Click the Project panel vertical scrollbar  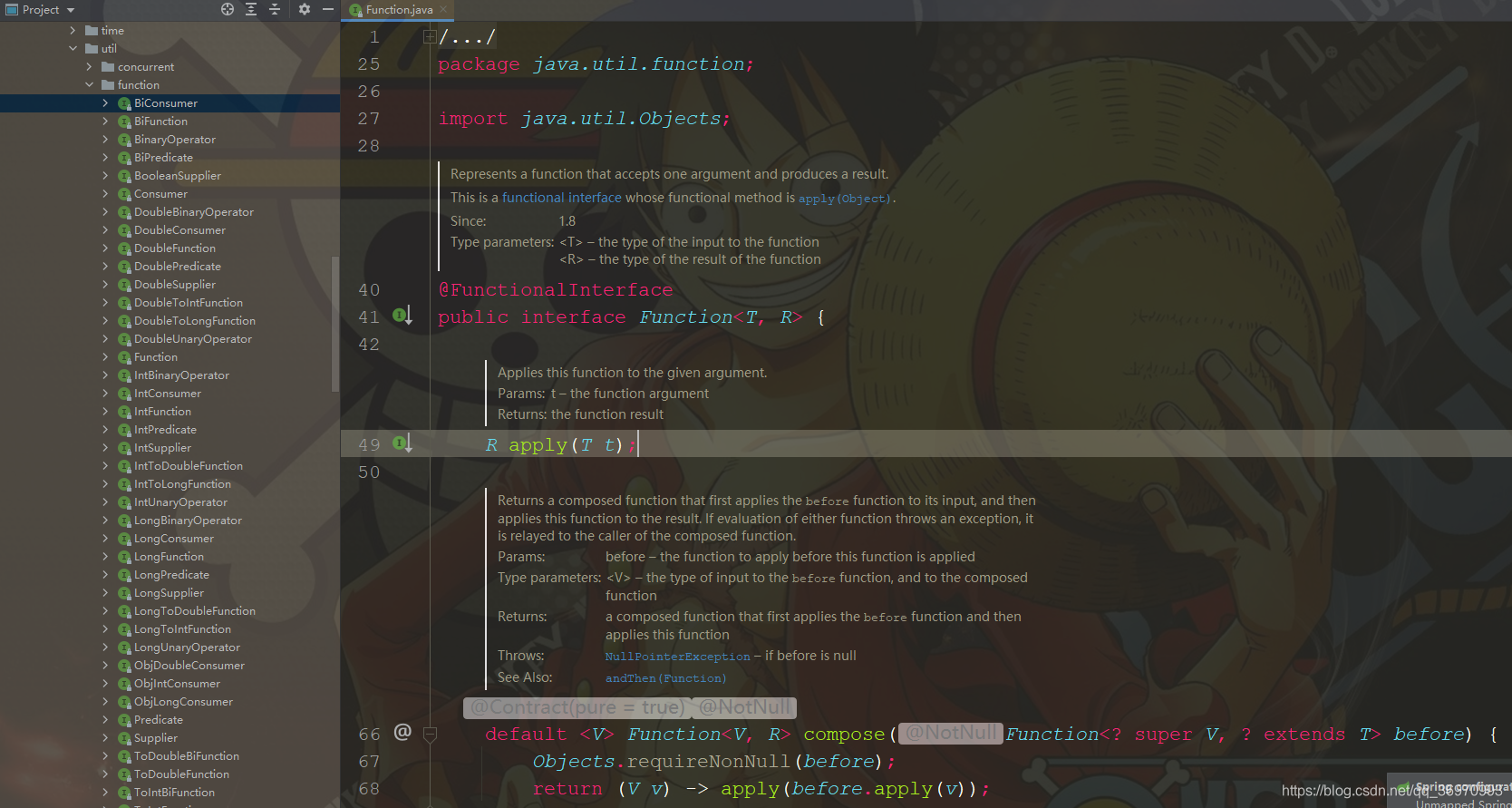[x=335, y=324]
